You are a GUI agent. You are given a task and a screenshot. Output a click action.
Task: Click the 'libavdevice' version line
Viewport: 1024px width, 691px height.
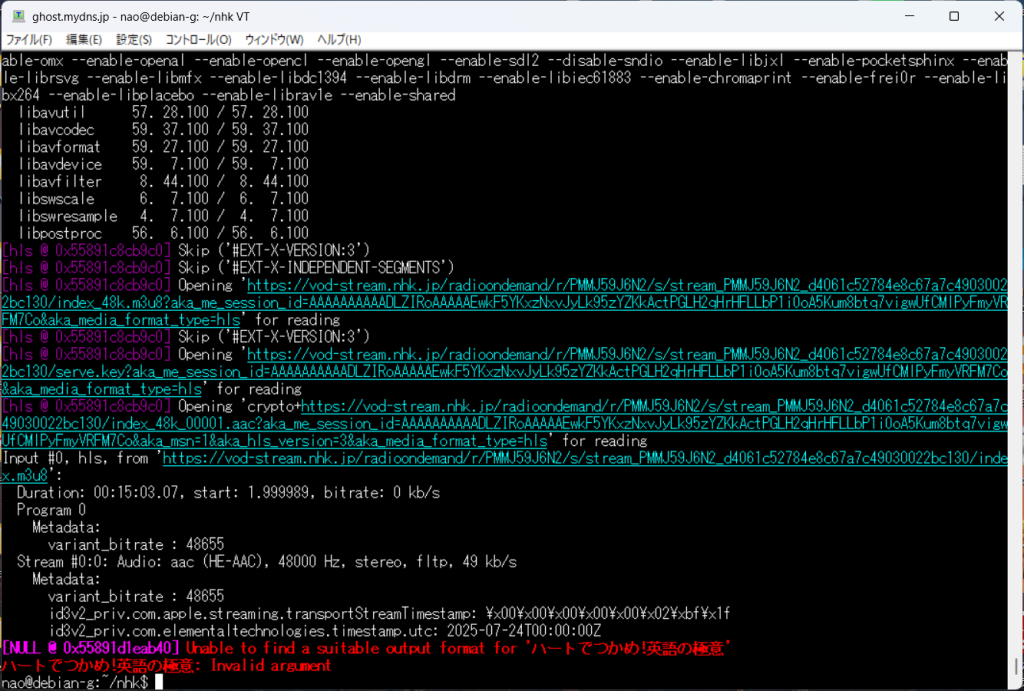tap(163, 164)
